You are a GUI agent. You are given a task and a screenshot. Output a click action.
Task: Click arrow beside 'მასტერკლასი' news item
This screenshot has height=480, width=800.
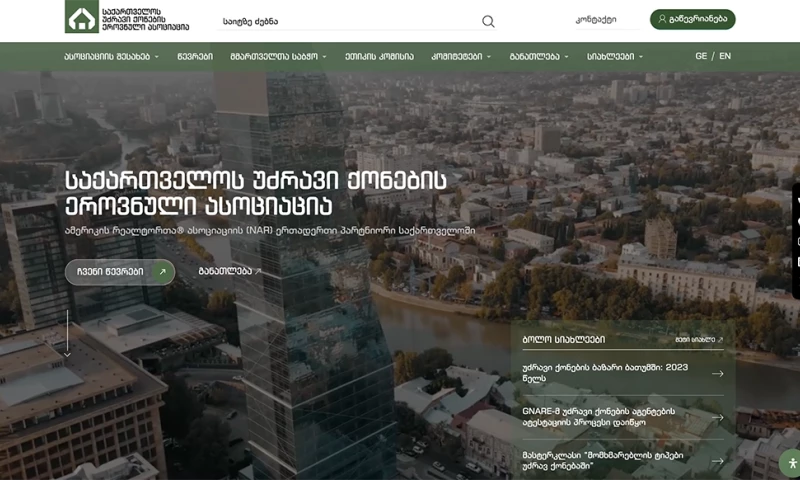(718, 461)
